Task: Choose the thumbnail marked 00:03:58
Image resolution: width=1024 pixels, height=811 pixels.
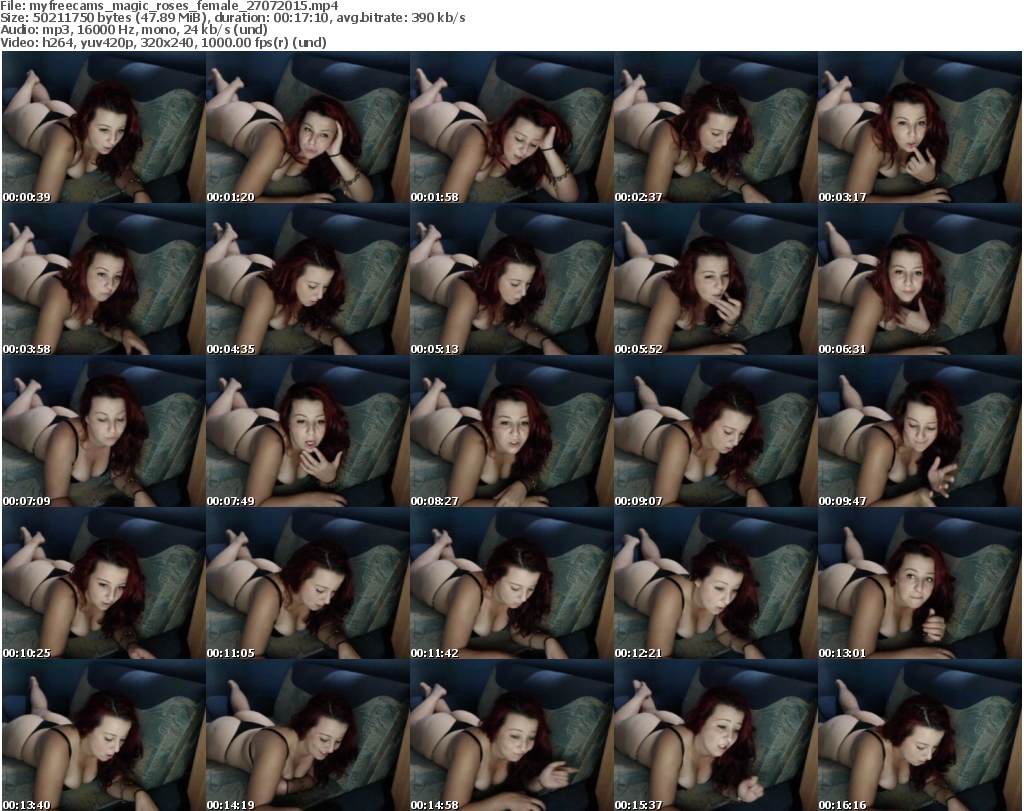Action: [104, 279]
